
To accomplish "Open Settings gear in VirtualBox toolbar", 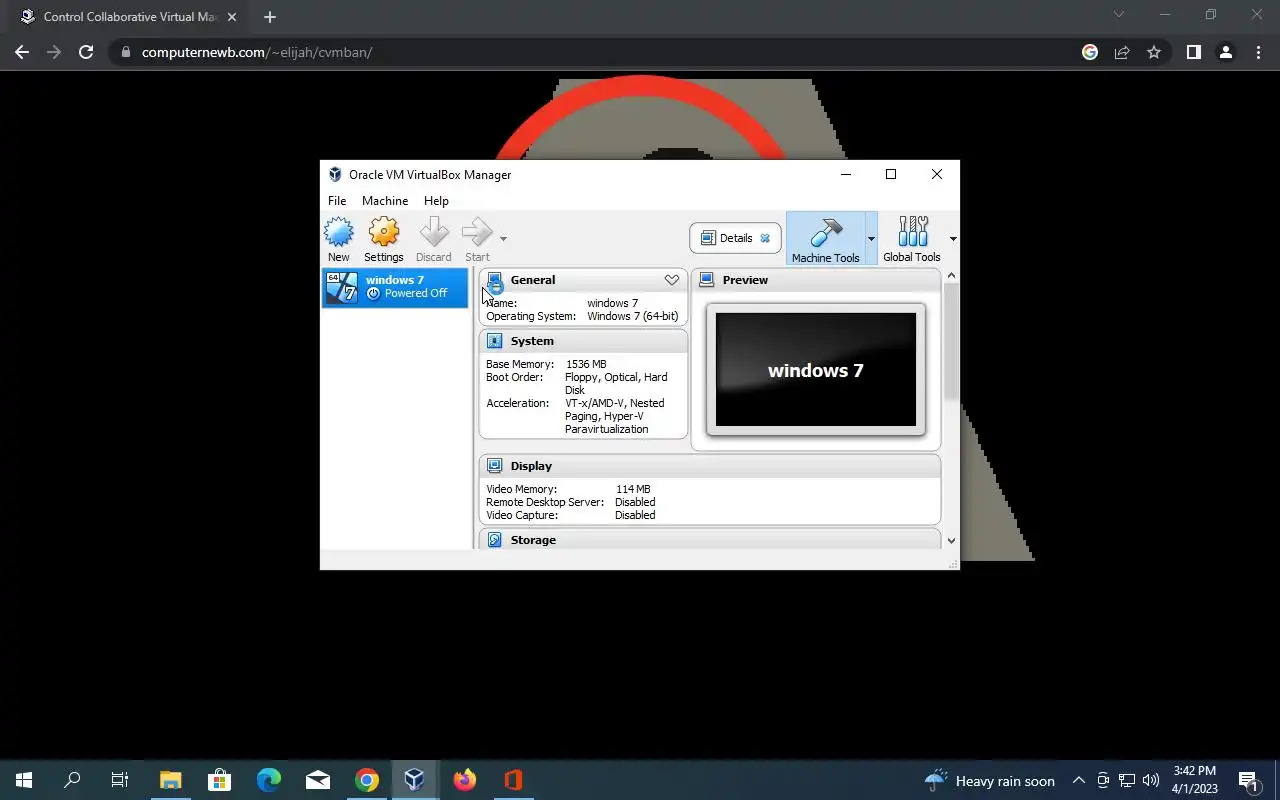I will 384,232.
